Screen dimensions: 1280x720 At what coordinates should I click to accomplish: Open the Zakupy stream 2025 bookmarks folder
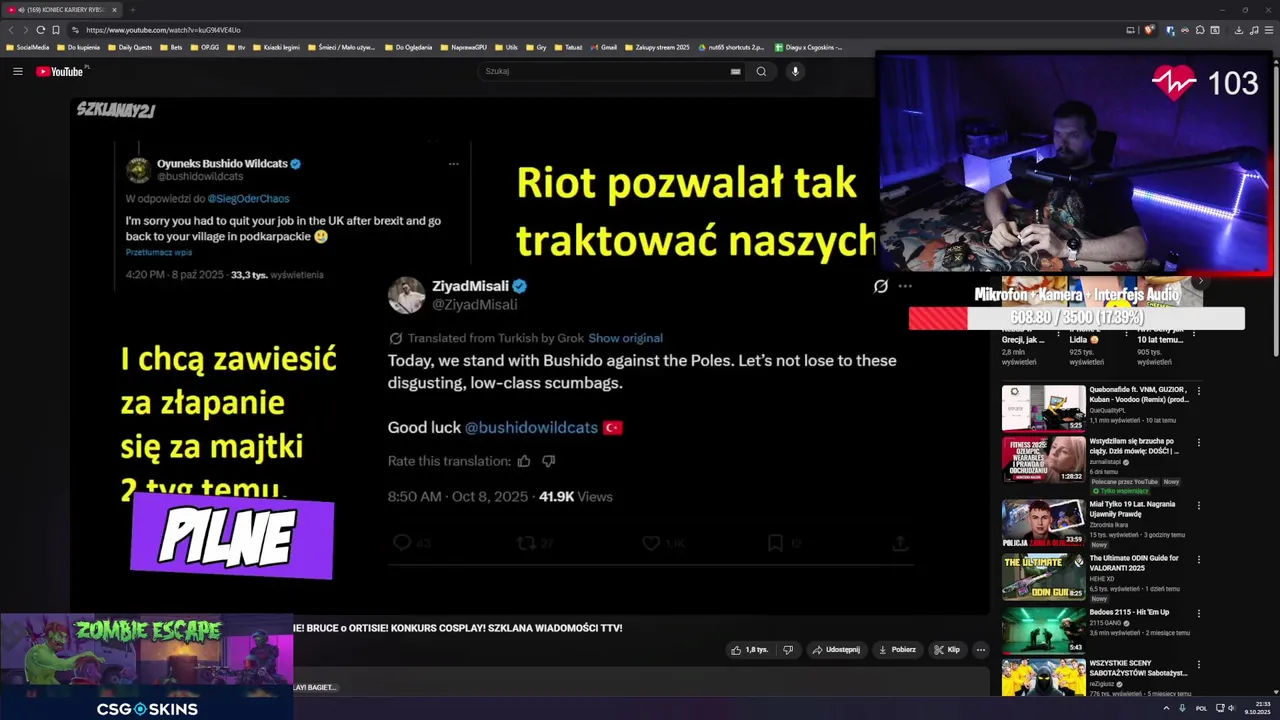point(657,47)
